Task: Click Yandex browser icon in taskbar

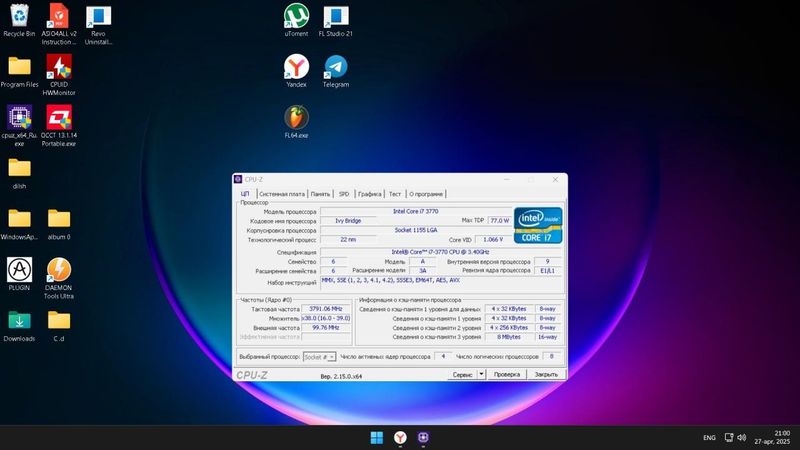Action: [x=401, y=438]
